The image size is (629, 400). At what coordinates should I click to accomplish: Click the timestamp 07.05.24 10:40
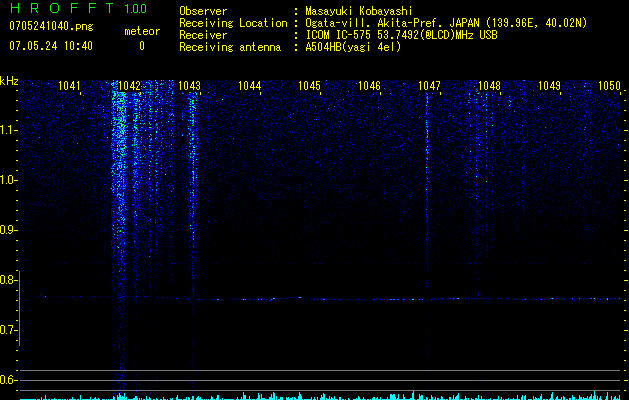[x=51, y=46]
